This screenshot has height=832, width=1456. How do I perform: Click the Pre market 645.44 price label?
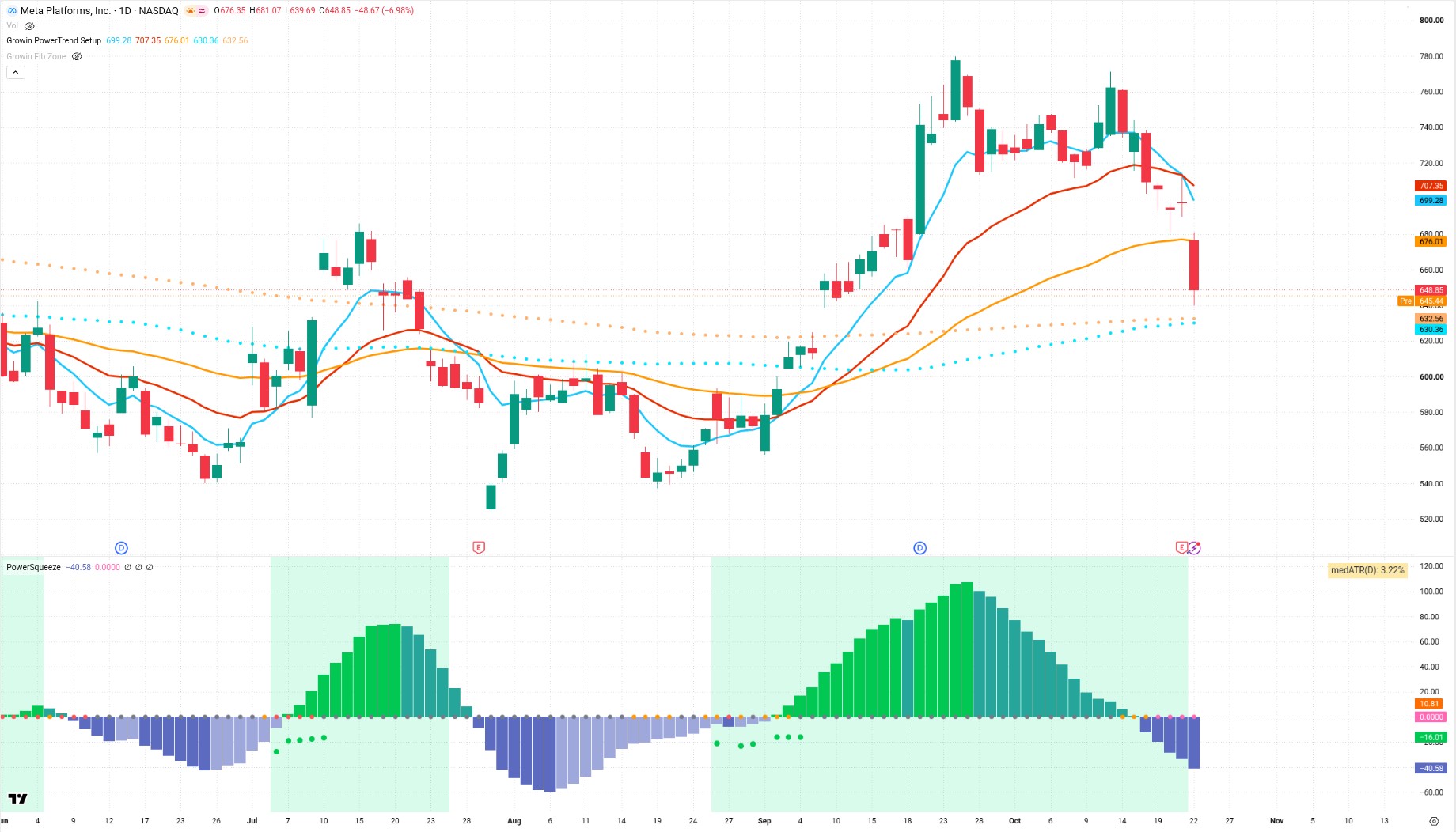(x=1422, y=301)
